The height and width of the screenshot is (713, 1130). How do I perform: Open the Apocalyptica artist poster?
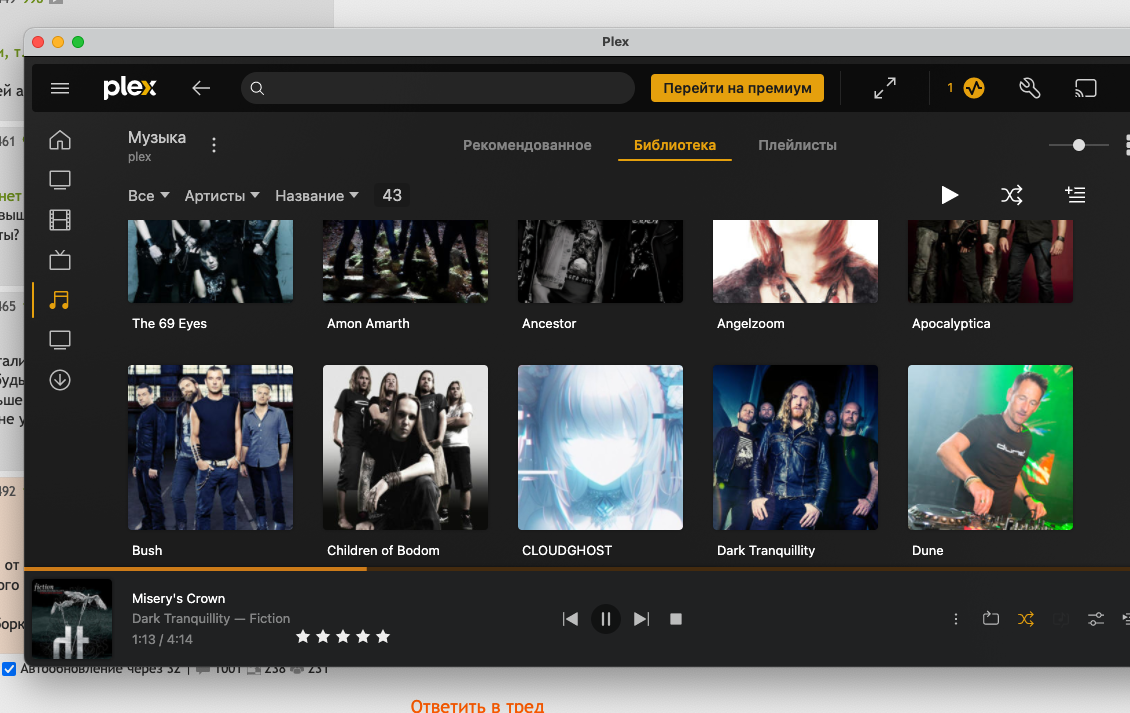pyautogui.click(x=990, y=261)
